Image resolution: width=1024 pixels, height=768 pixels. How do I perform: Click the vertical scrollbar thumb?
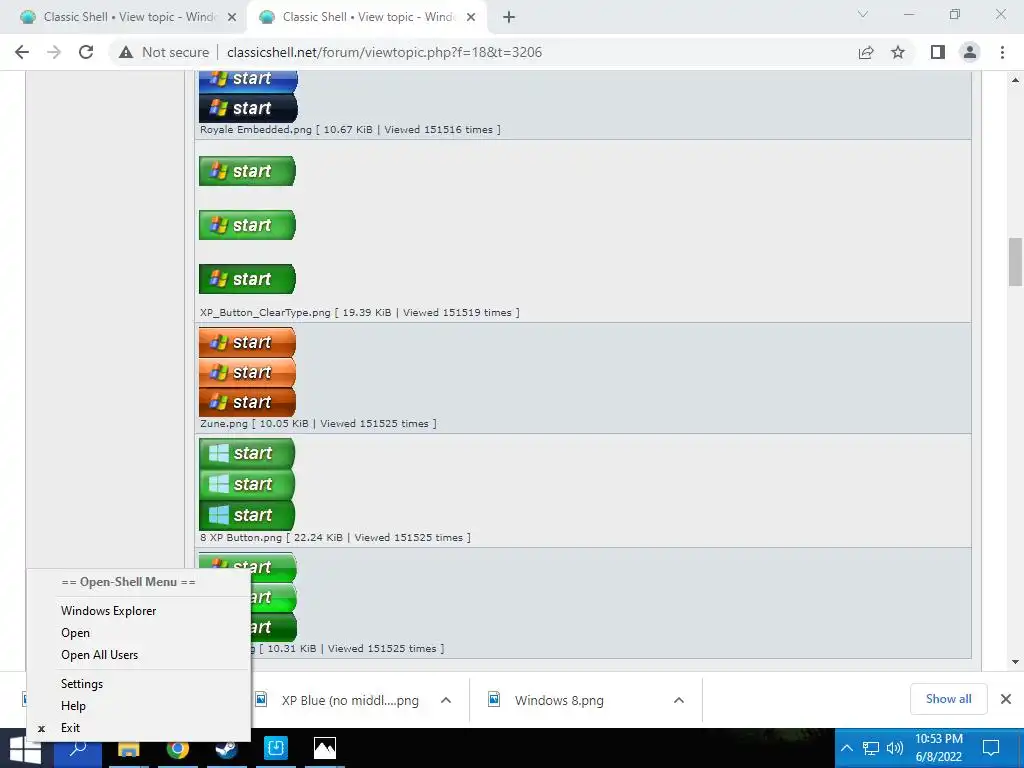point(1015,261)
